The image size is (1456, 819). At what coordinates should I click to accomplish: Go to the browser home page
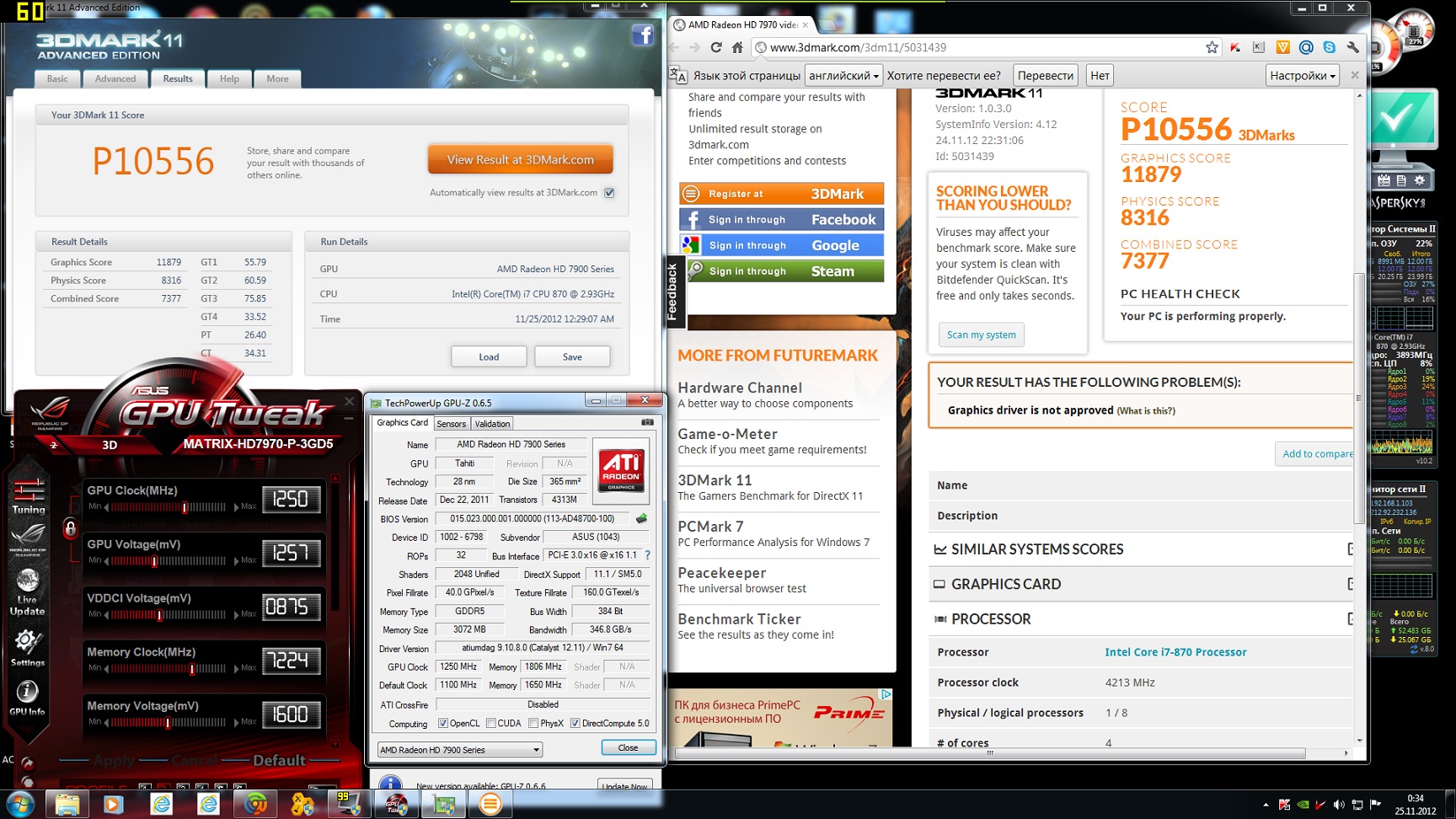click(x=737, y=47)
